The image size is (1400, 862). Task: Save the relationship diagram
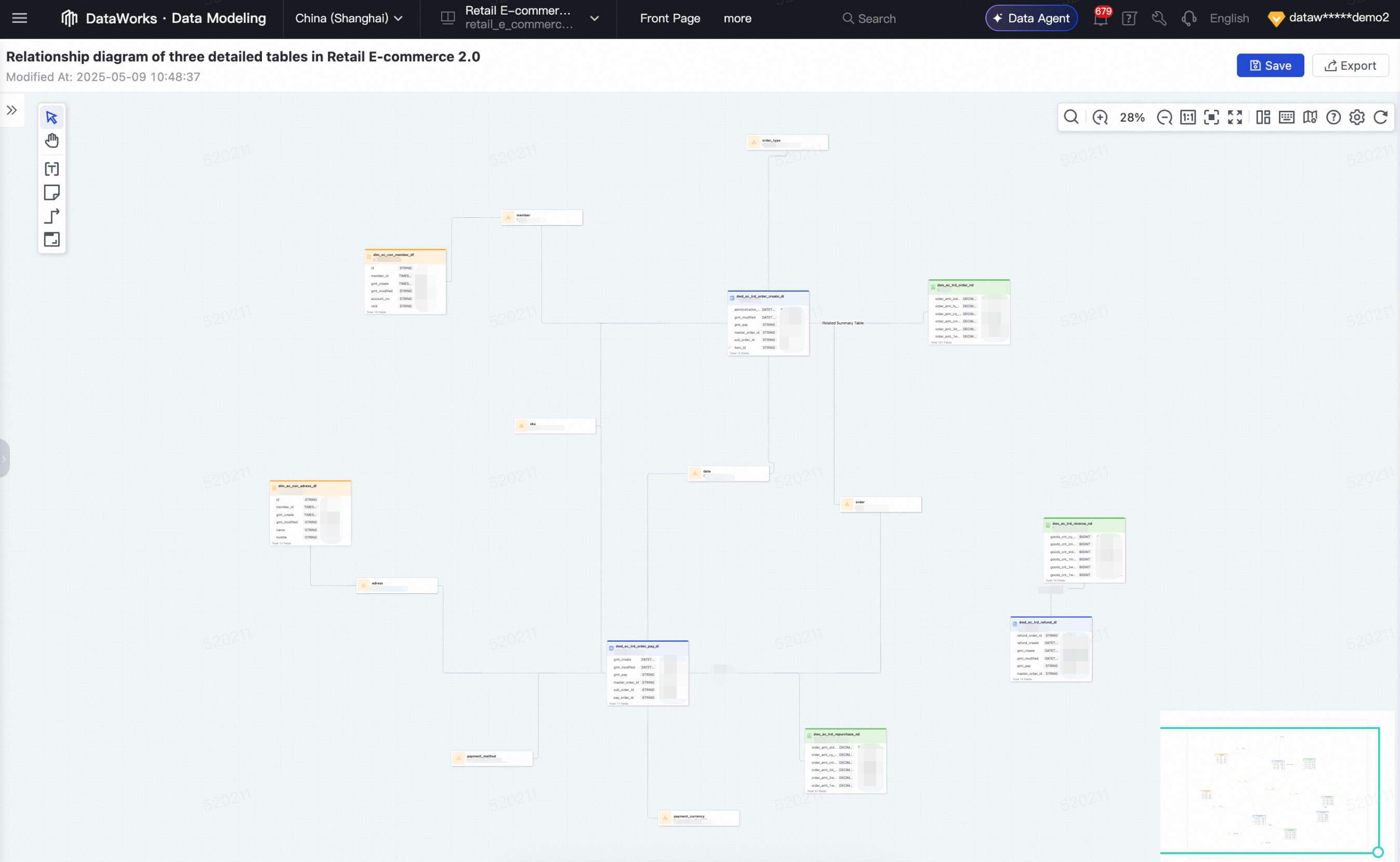pos(1270,66)
